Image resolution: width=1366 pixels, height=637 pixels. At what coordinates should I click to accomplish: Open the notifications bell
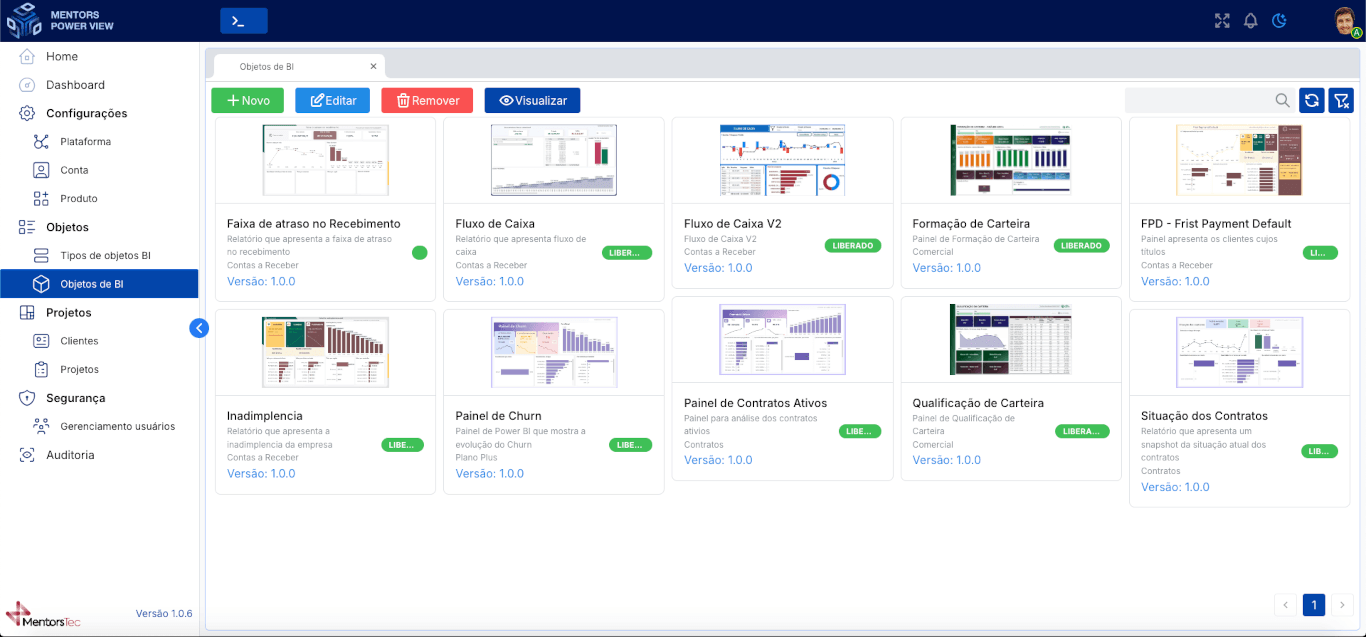(x=1250, y=21)
